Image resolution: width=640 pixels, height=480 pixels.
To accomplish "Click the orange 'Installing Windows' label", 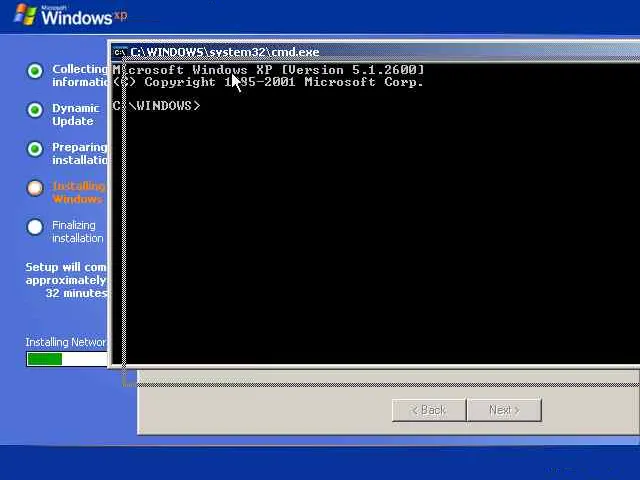I will (x=79, y=193).
